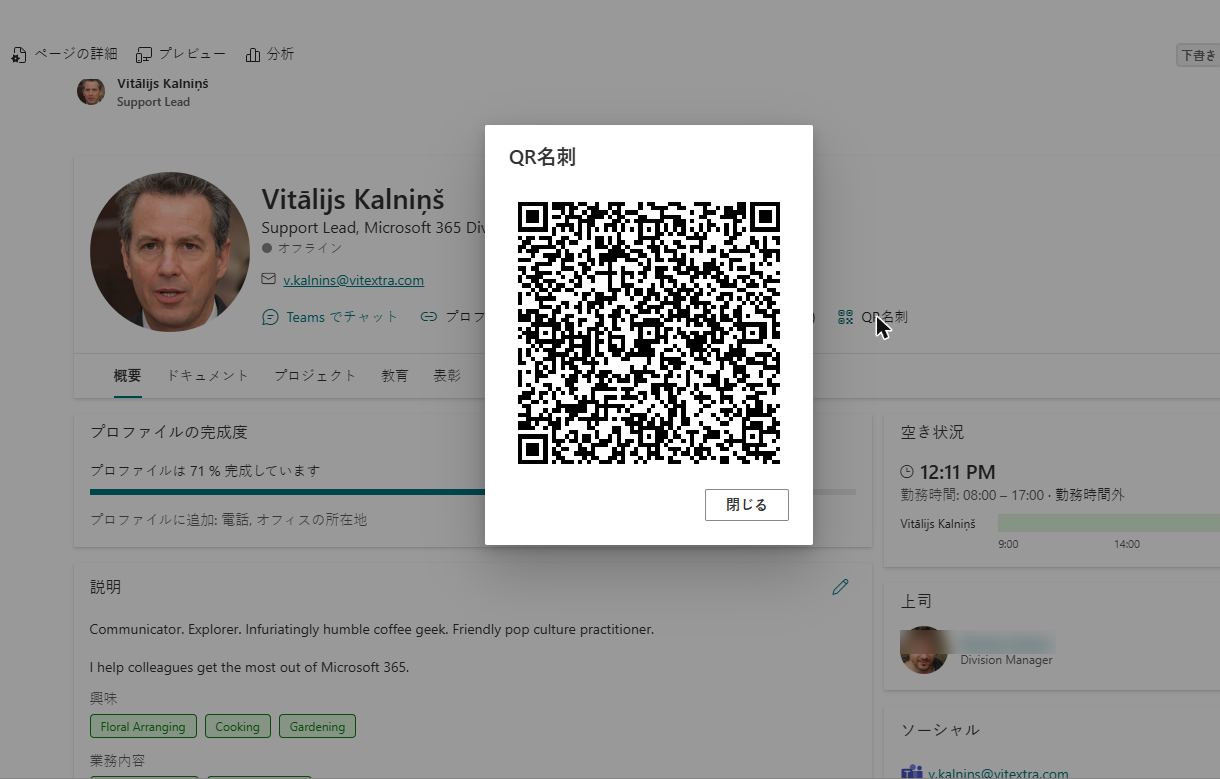Open プレビュー in the top toolbar
Viewport: 1220px width, 779px height.
pos(181,54)
